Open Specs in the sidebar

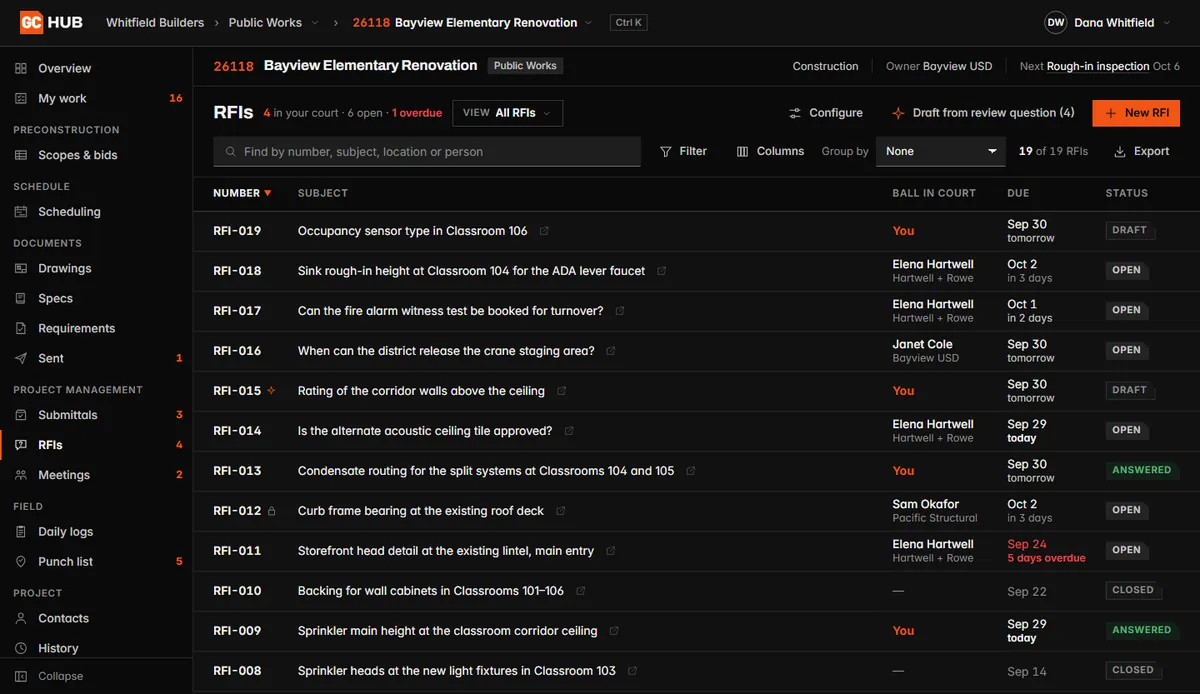coord(96,299)
